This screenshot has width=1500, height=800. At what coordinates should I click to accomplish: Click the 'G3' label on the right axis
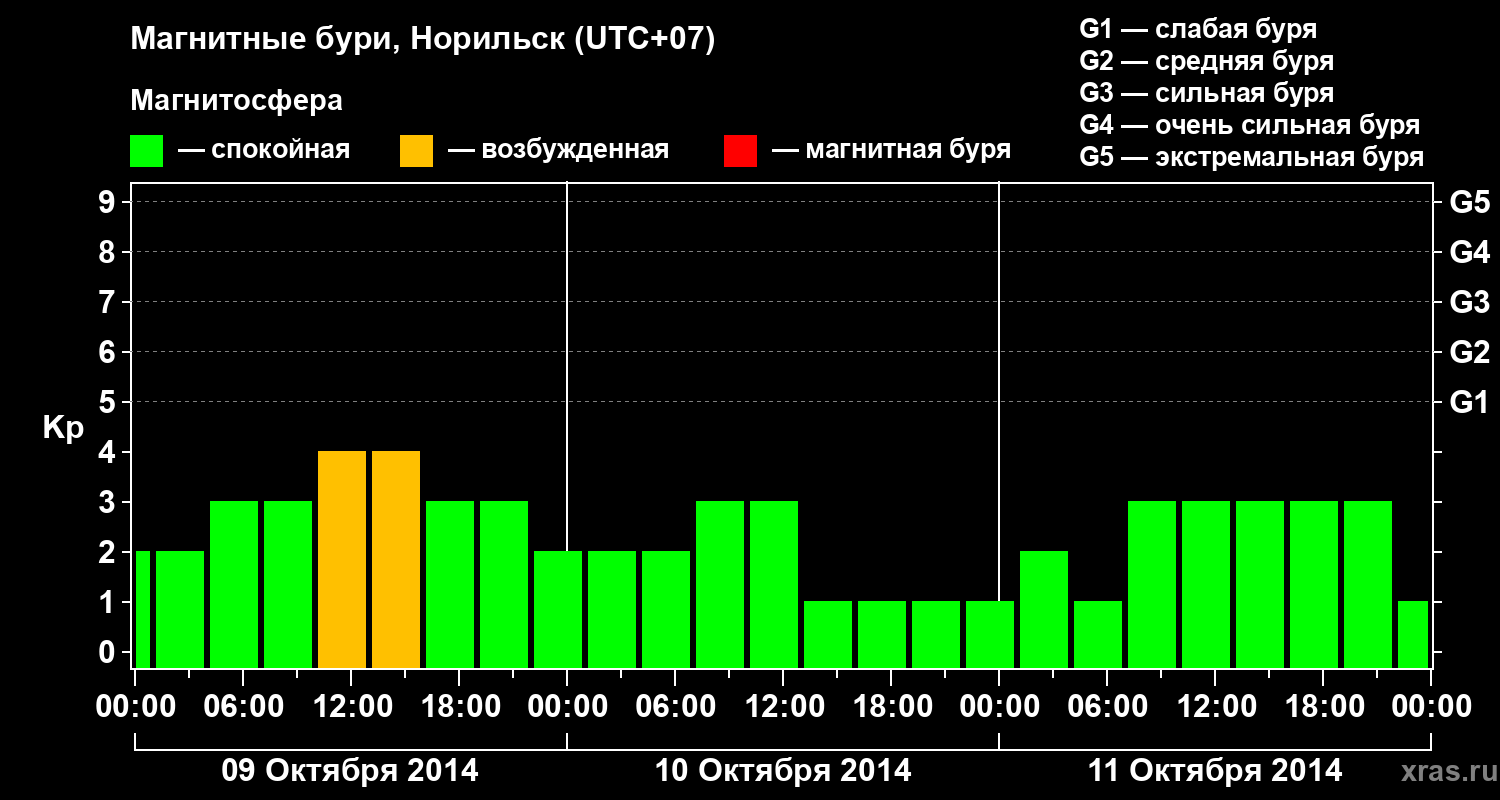pos(1470,303)
